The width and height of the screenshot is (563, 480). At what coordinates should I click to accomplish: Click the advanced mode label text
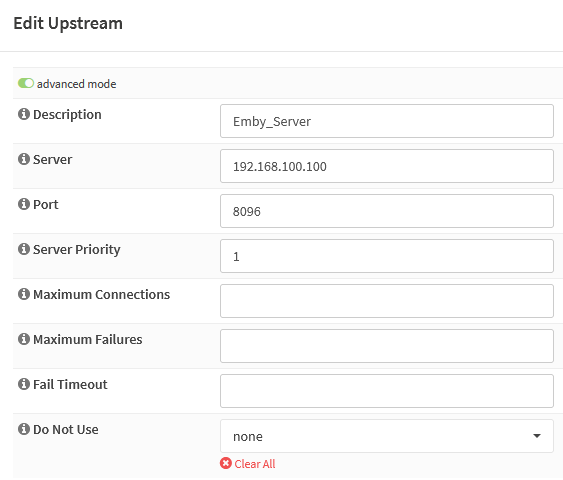point(76,84)
